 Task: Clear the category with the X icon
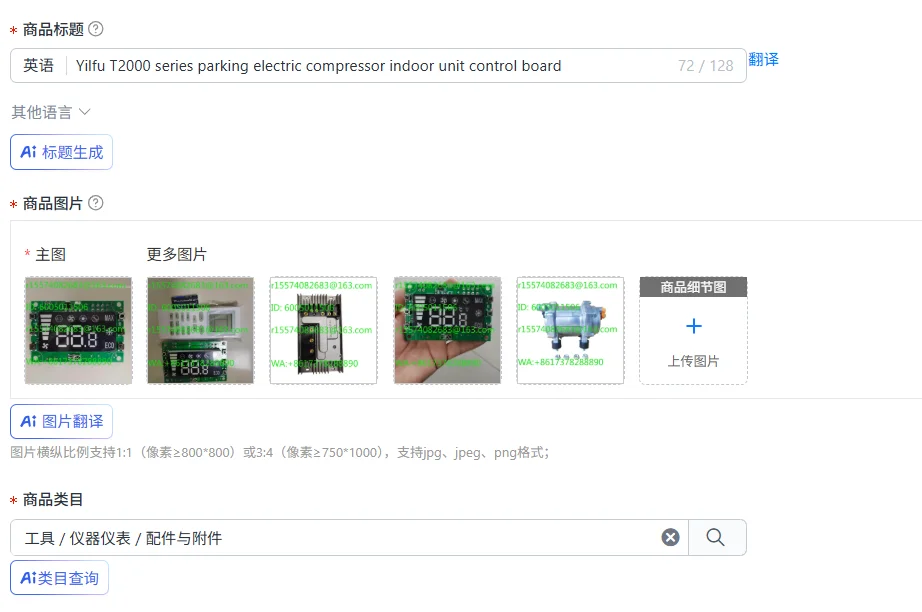[670, 537]
